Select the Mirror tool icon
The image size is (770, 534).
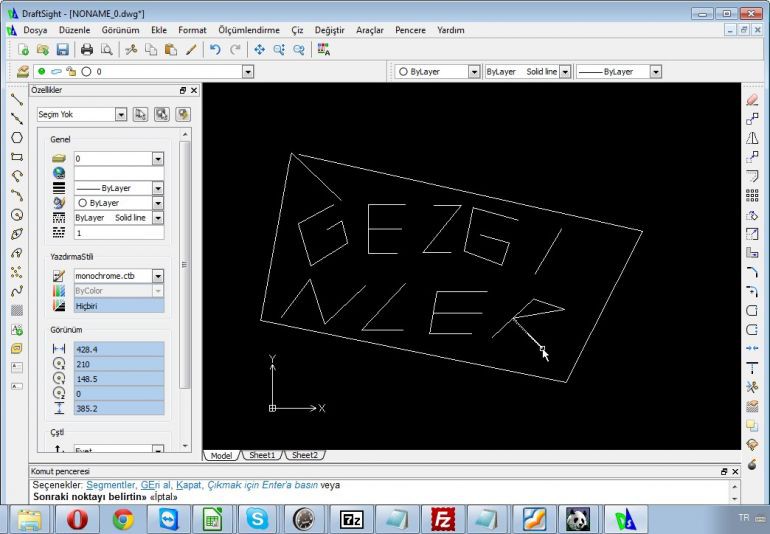[x=752, y=138]
